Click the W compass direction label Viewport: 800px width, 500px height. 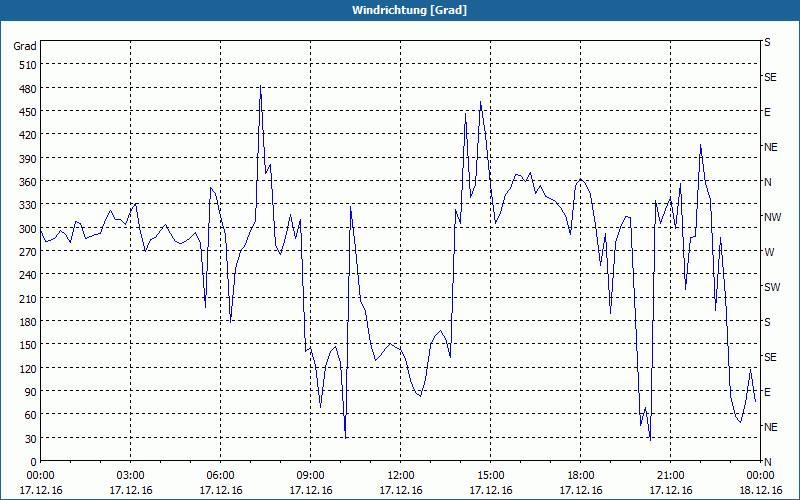(x=769, y=252)
